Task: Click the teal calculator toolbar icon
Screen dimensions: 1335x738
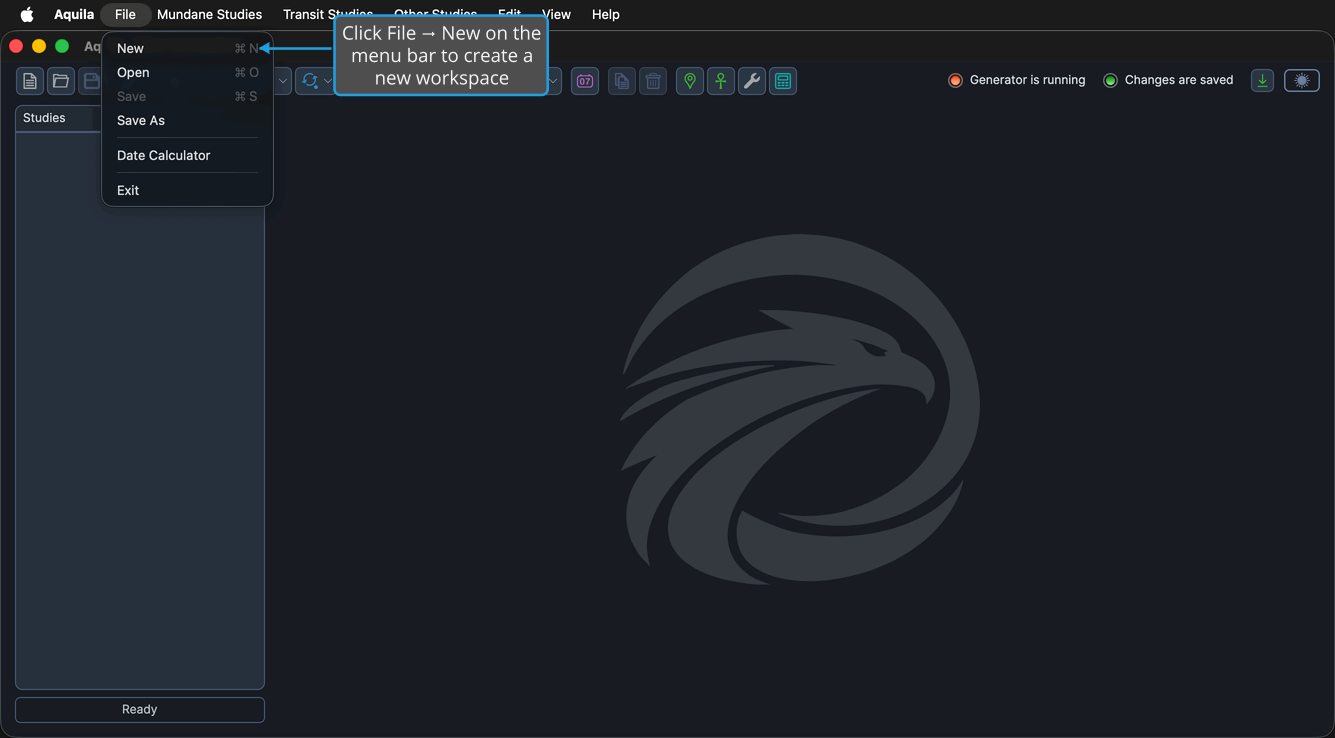Action: (783, 81)
